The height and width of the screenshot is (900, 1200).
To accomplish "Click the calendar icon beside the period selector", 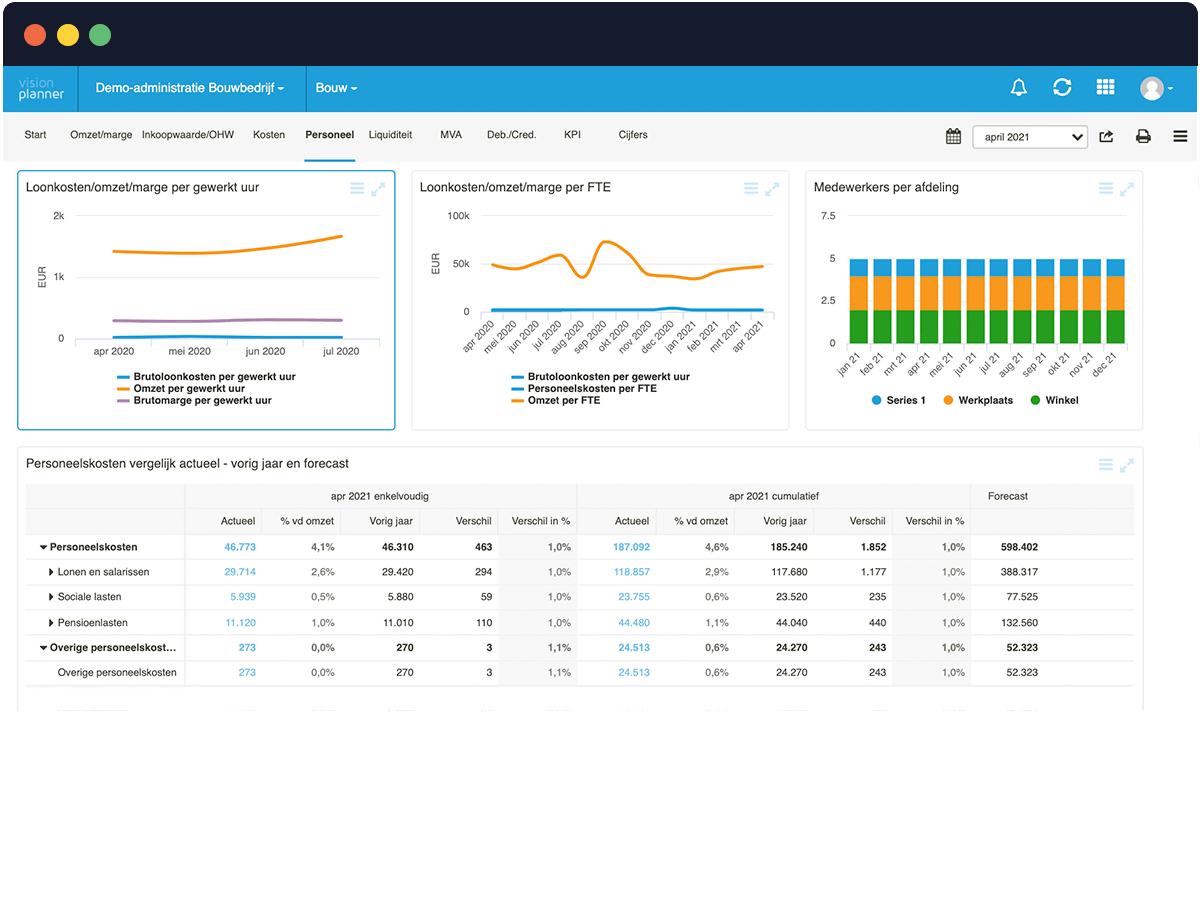I will point(953,136).
